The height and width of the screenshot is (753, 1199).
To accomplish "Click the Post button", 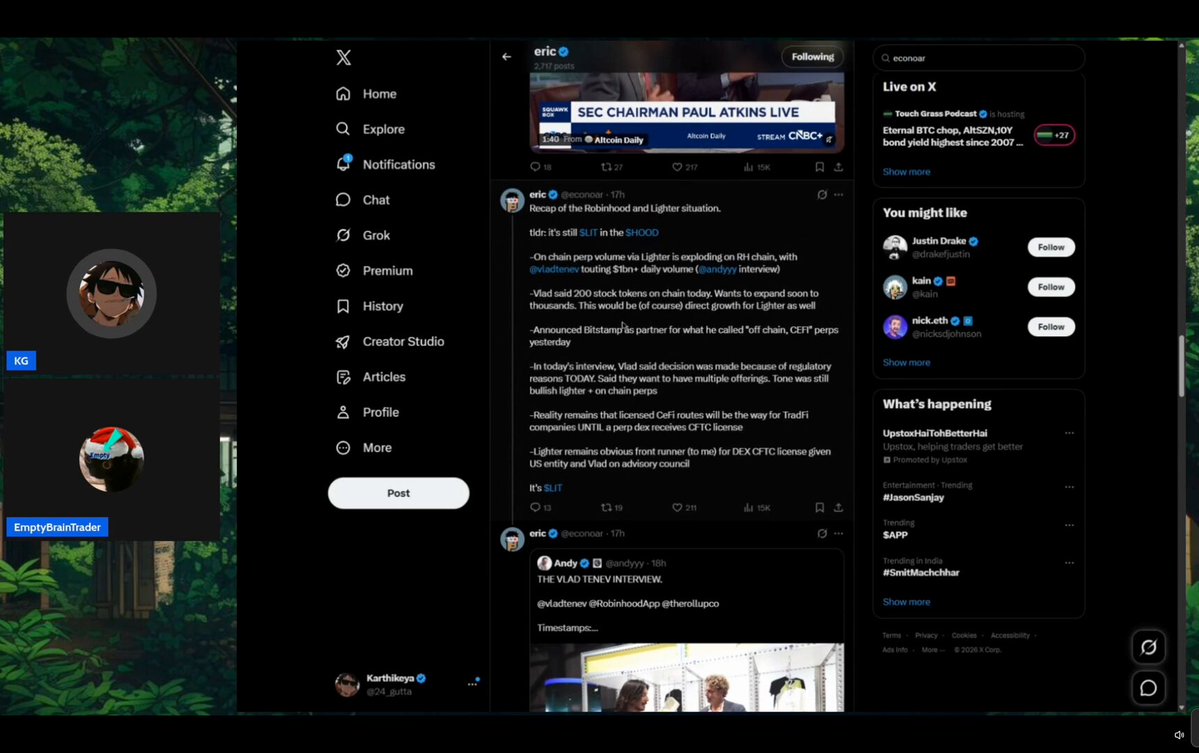I will [398, 493].
